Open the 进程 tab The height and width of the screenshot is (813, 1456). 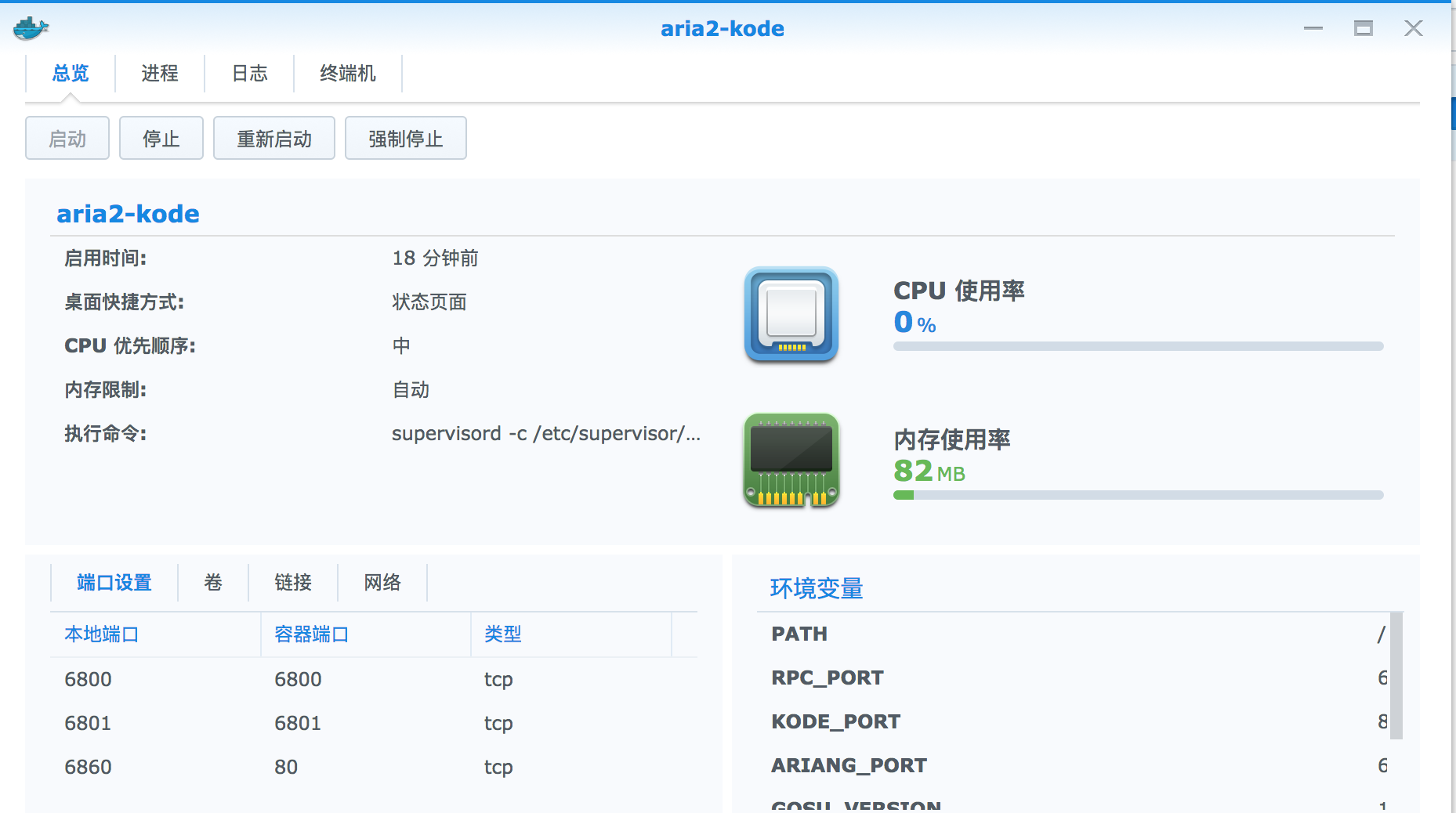pos(160,74)
